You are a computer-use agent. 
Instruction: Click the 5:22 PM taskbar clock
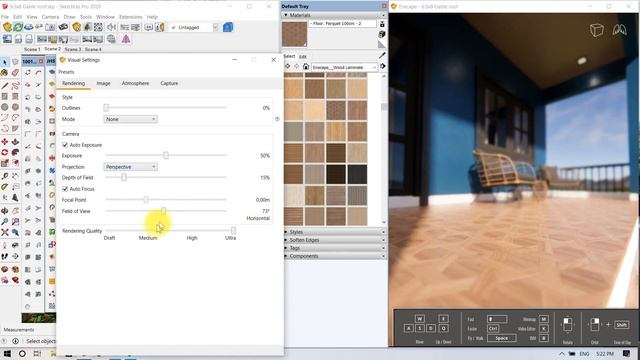point(605,353)
